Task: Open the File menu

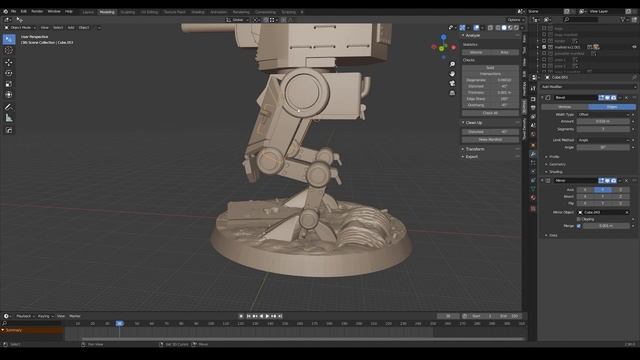Action: click(x=13, y=11)
